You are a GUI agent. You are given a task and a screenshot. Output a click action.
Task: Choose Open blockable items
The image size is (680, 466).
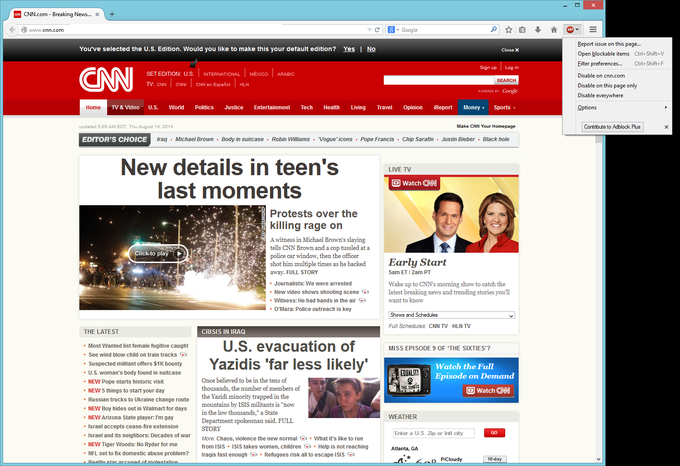click(603, 54)
